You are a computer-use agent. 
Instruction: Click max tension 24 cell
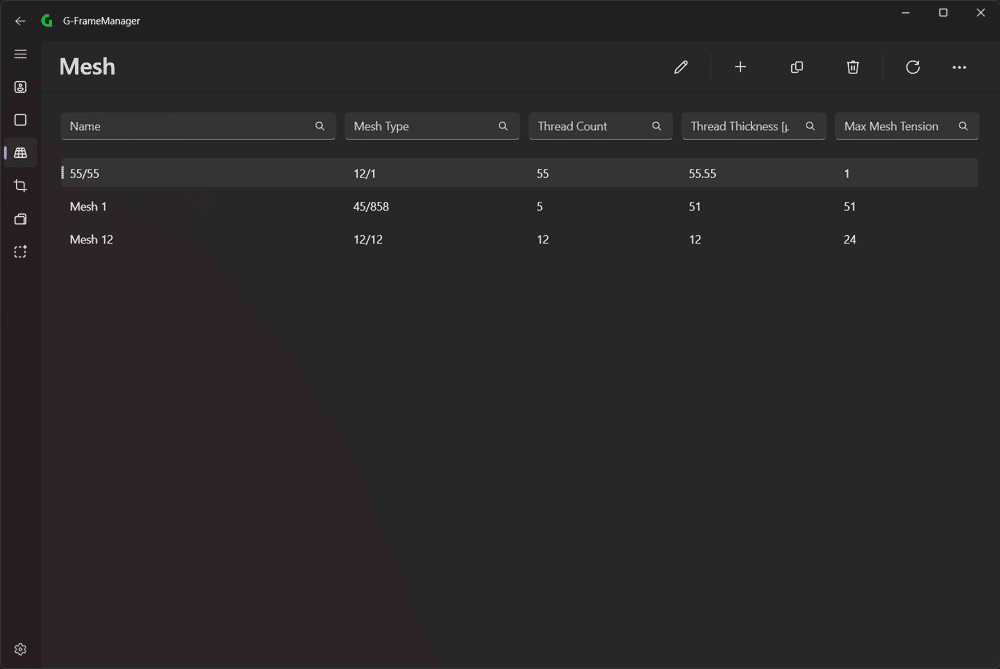click(x=849, y=240)
